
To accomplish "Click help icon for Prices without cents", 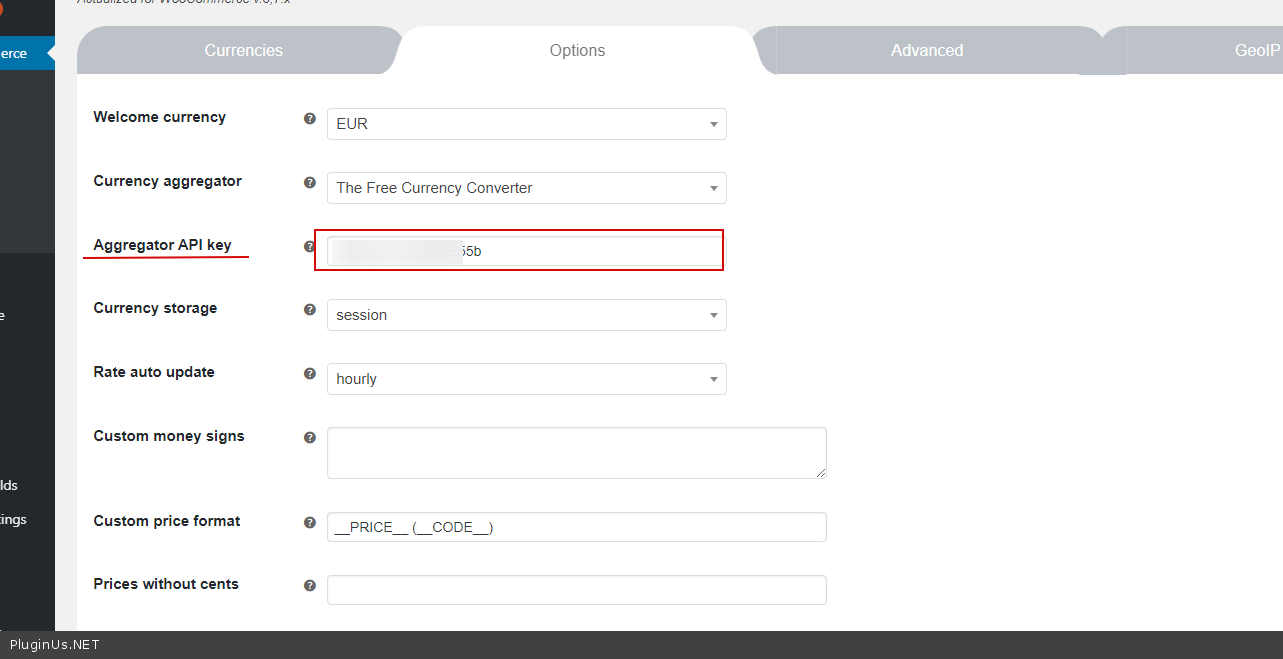I will click(x=310, y=585).
